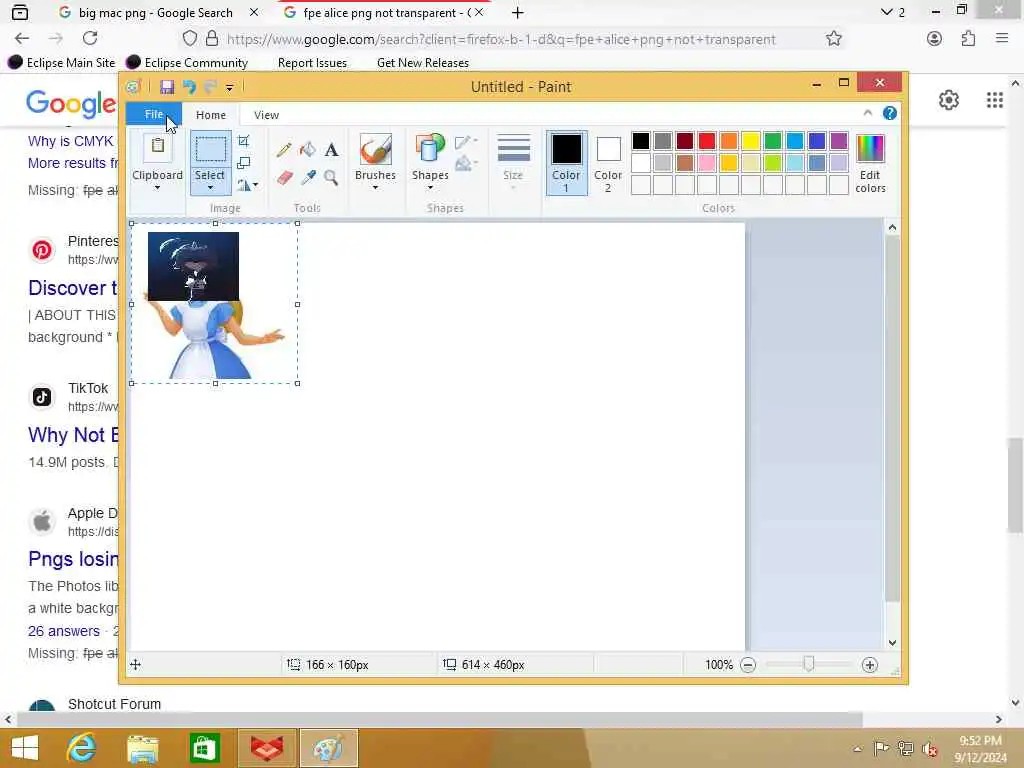This screenshot has width=1024, height=768.
Task: Open Get New Releases bookmark
Action: [423, 63]
